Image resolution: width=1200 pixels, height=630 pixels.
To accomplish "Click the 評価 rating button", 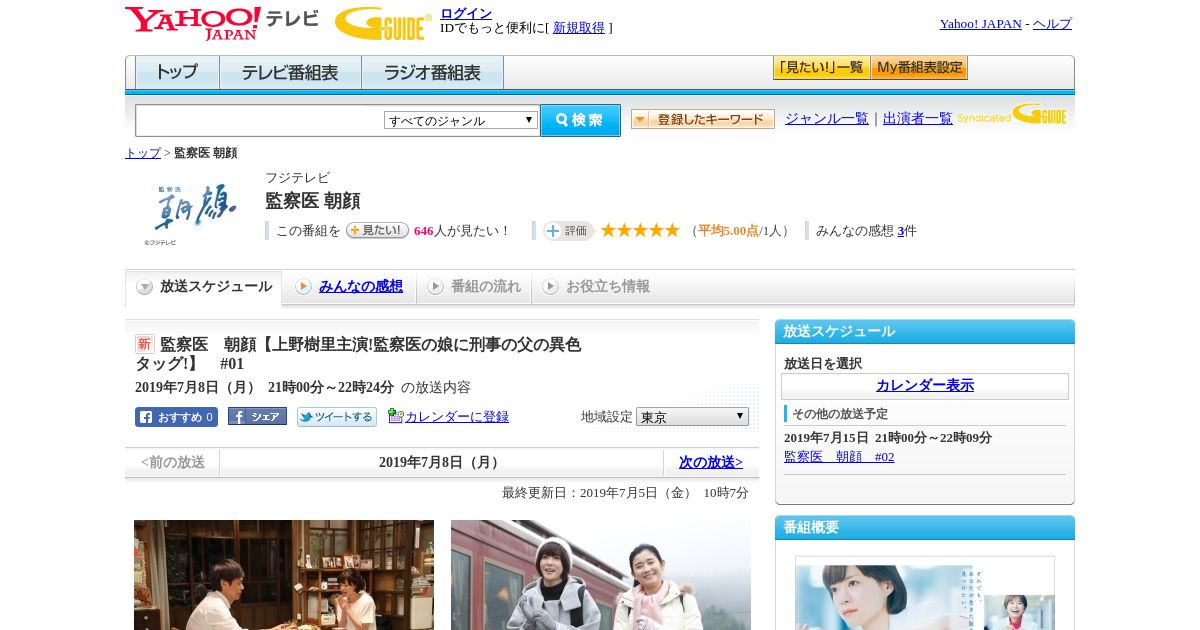I will 568,231.
